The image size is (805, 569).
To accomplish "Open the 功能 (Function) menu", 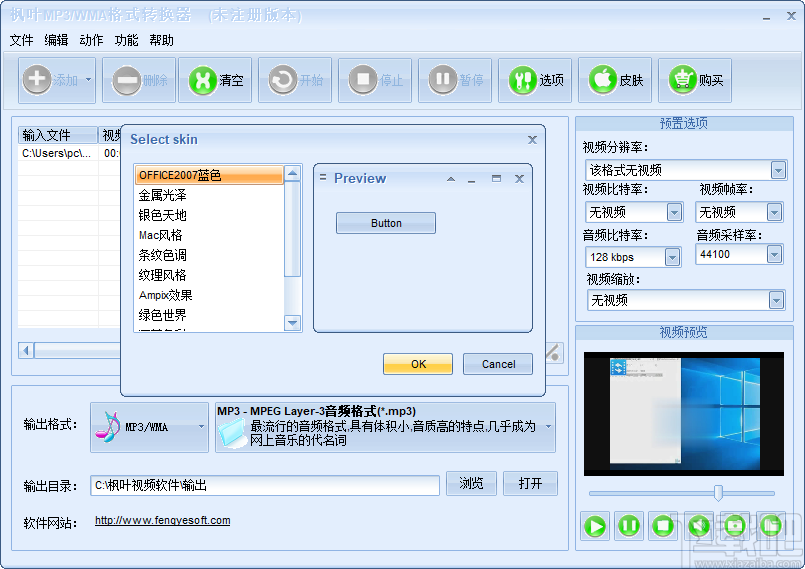I will click(x=126, y=40).
